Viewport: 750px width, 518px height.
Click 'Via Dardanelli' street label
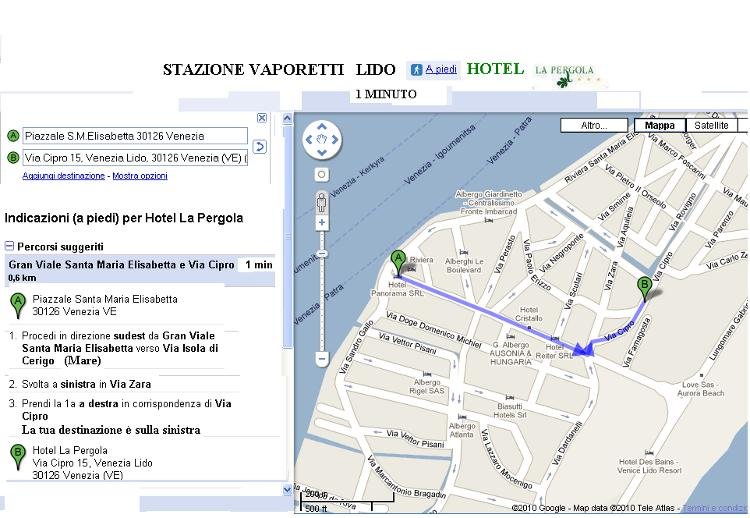(x=567, y=443)
